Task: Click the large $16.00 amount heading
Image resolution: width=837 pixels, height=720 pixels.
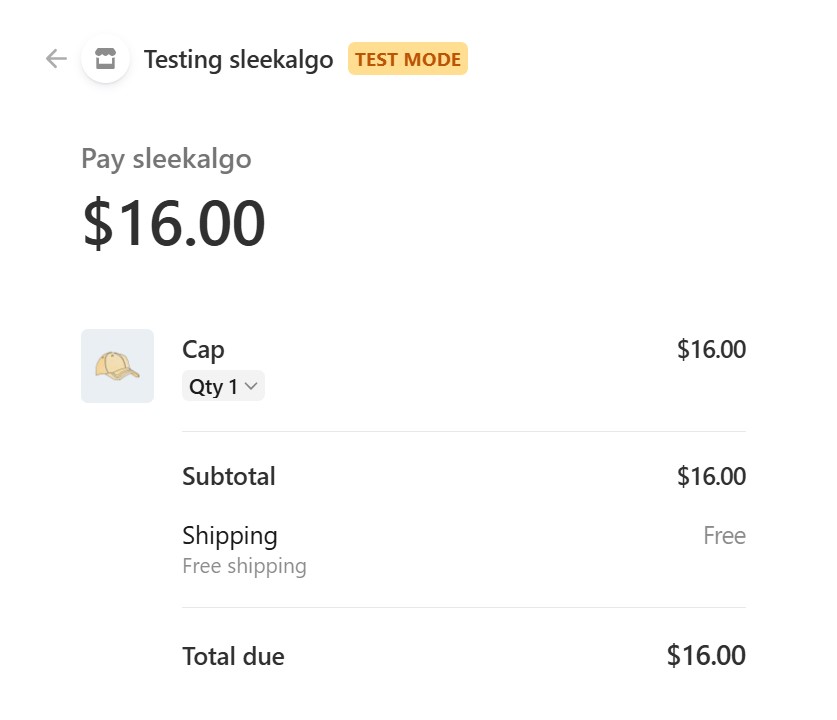Action: point(174,222)
